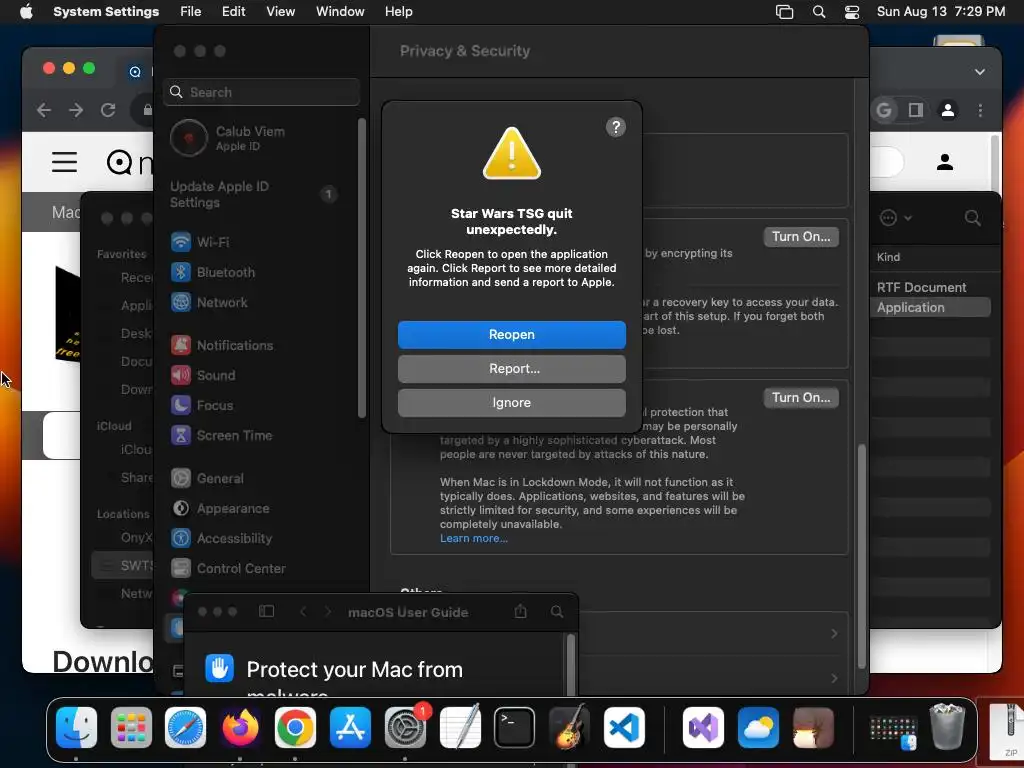Open help via the question mark button
Image resolution: width=1024 pixels, height=768 pixels.
click(x=615, y=127)
